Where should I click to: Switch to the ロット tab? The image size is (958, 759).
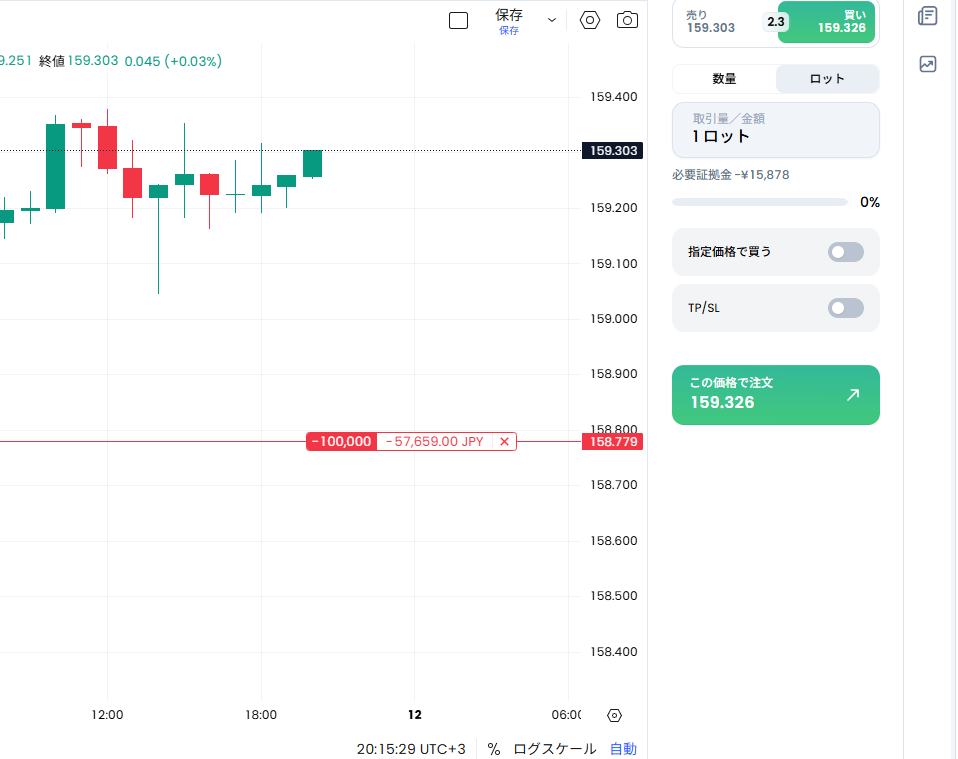(827, 79)
